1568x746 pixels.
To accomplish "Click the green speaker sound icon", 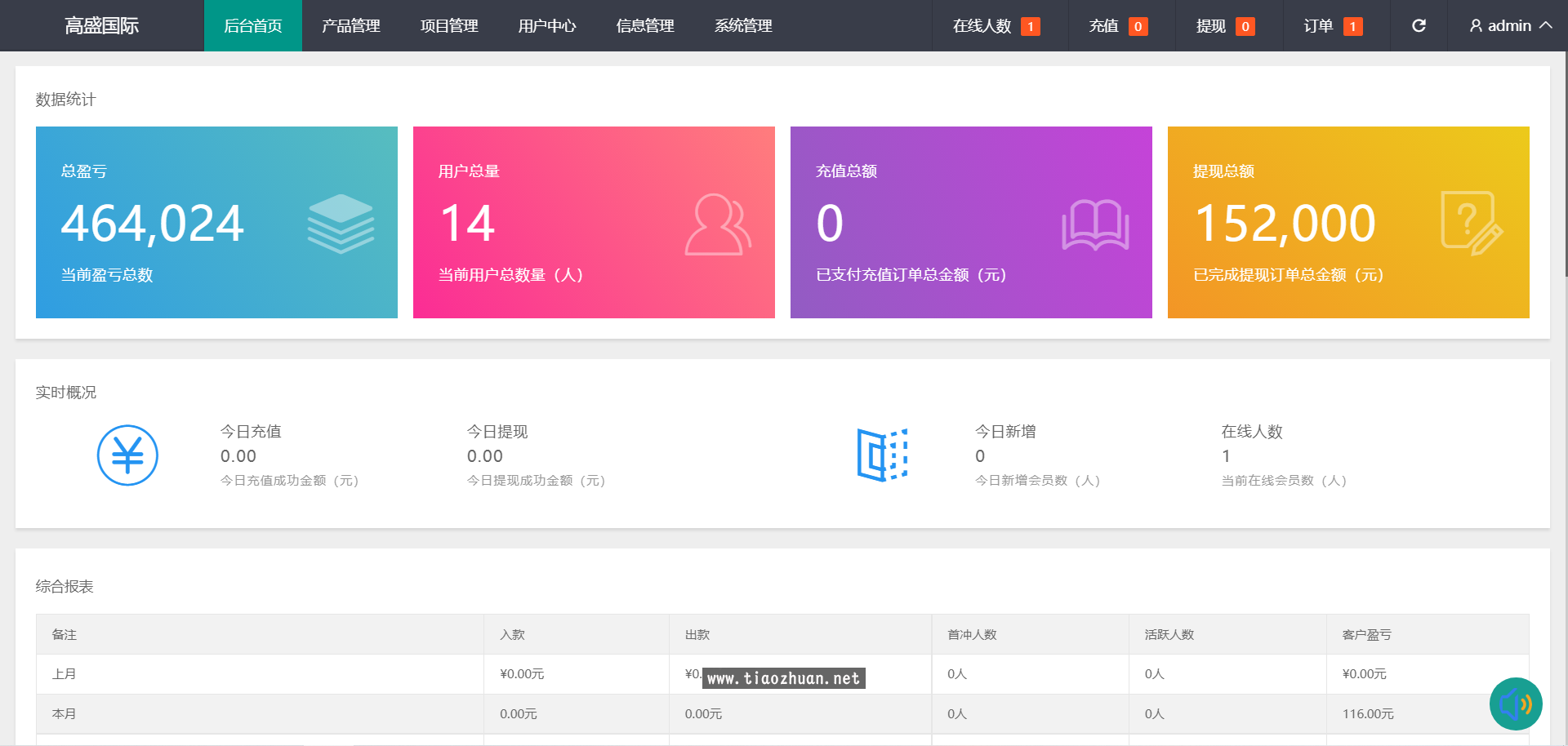I will (x=1515, y=704).
